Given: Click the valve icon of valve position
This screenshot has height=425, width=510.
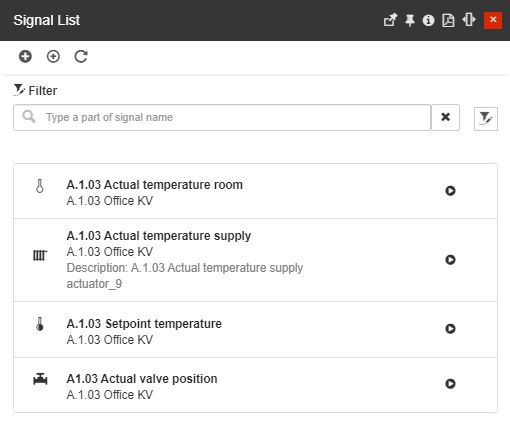Looking at the screenshot, I should tap(40, 379).
